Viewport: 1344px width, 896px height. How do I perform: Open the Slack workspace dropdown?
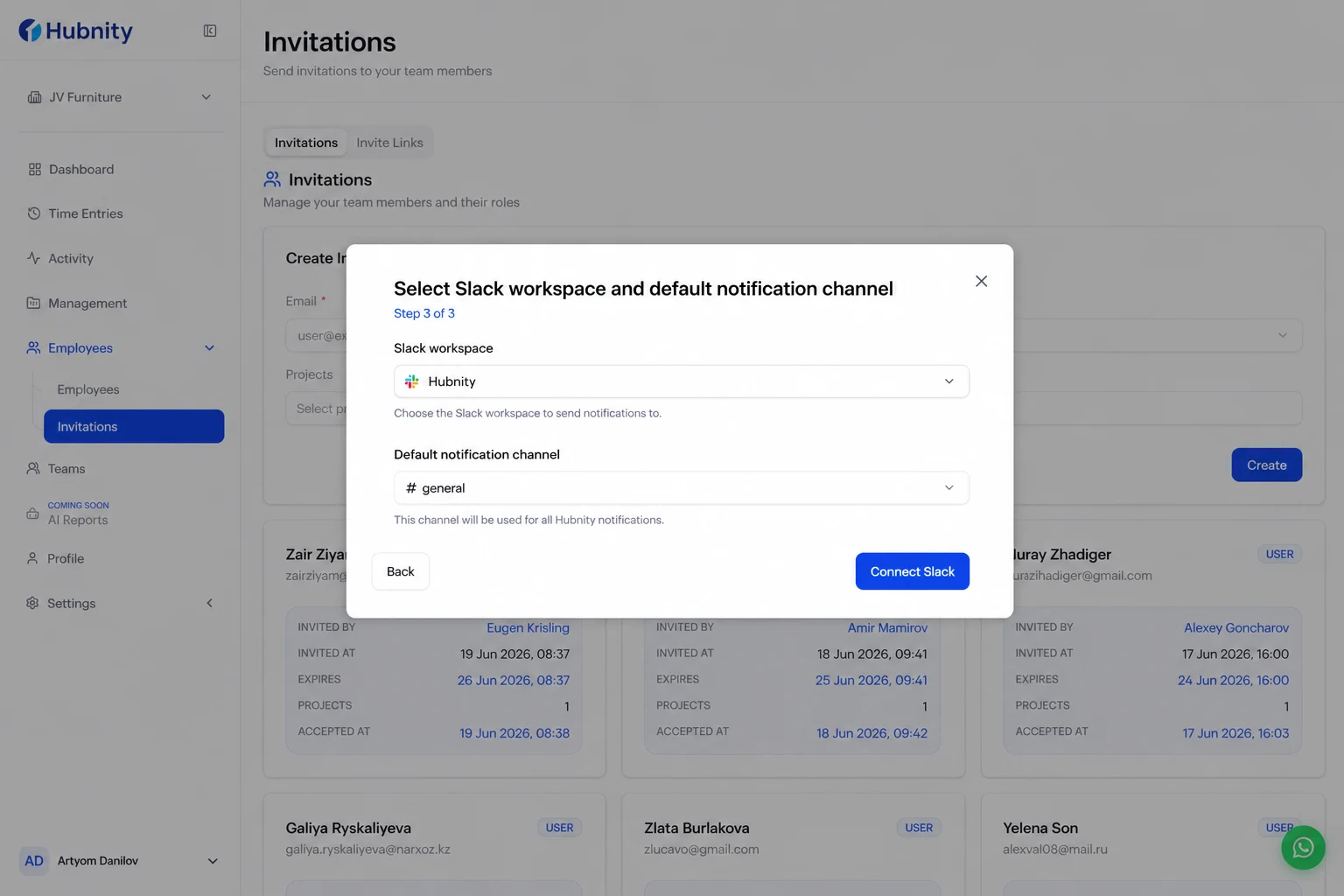(x=682, y=381)
